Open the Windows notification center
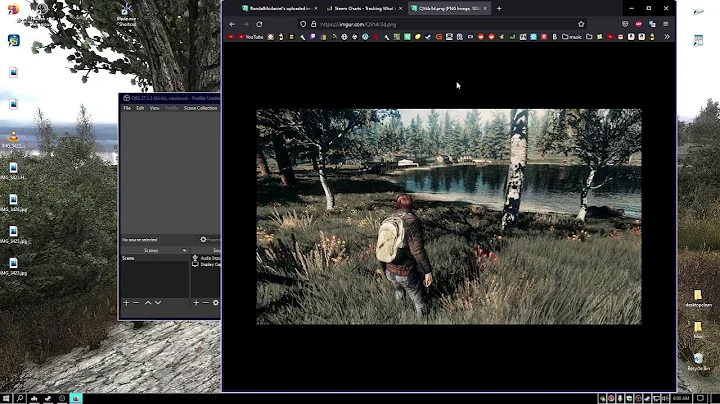The image size is (720, 404). click(x=701, y=398)
